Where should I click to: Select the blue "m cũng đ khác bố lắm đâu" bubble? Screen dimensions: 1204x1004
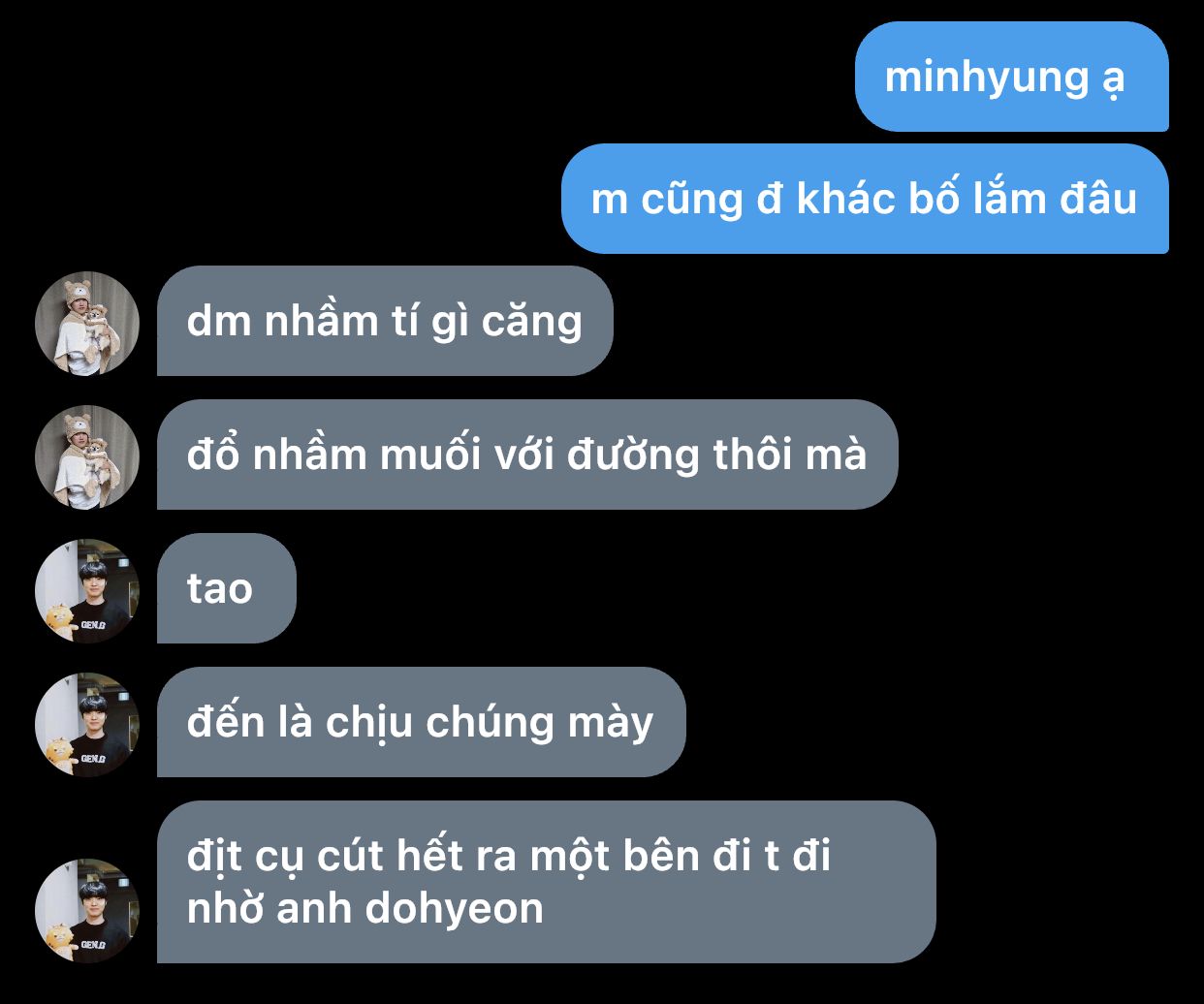pyautogui.click(x=865, y=199)
